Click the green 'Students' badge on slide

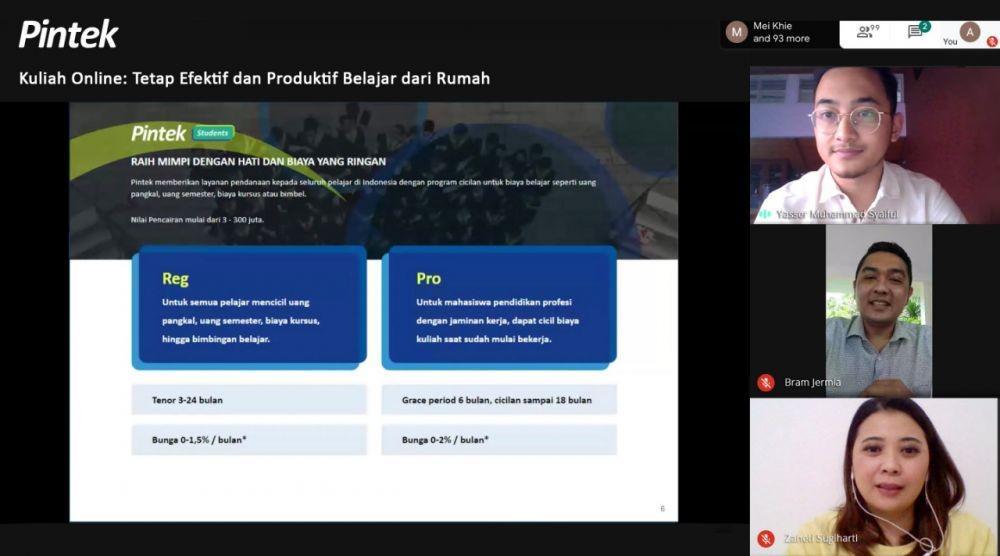pyautogui.click(x=213, y=133)
